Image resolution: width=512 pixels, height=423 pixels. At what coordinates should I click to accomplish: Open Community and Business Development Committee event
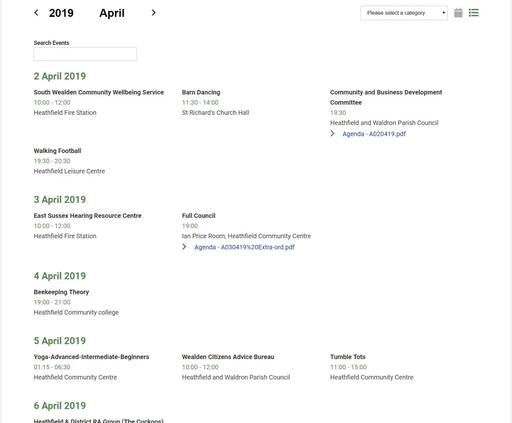coord(386,97)
